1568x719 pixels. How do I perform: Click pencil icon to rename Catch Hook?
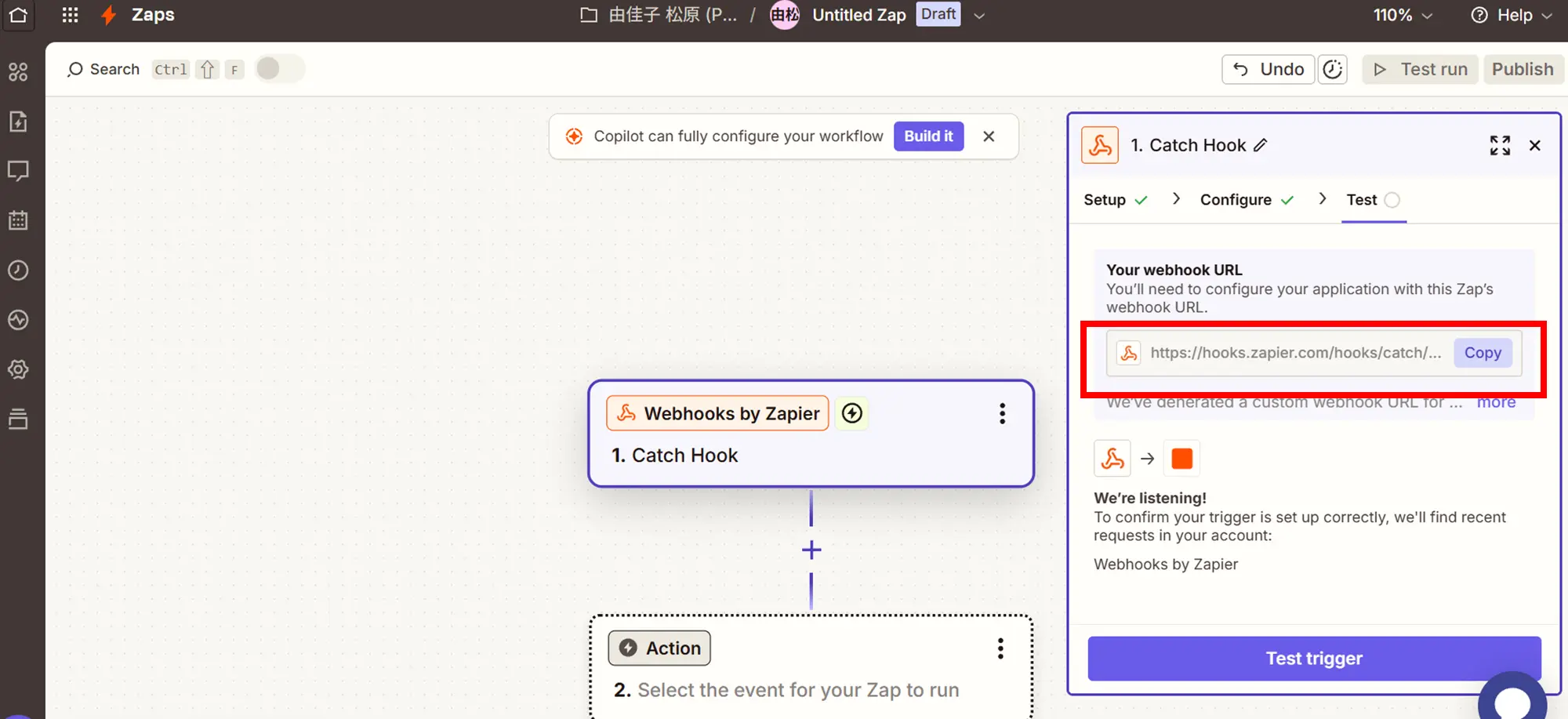click(x=1260, y=145)
